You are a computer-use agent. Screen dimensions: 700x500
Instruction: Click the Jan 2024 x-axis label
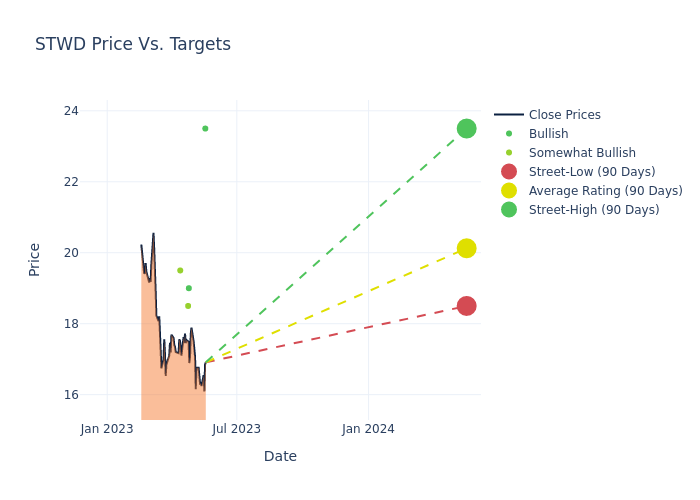pos(368,429)
